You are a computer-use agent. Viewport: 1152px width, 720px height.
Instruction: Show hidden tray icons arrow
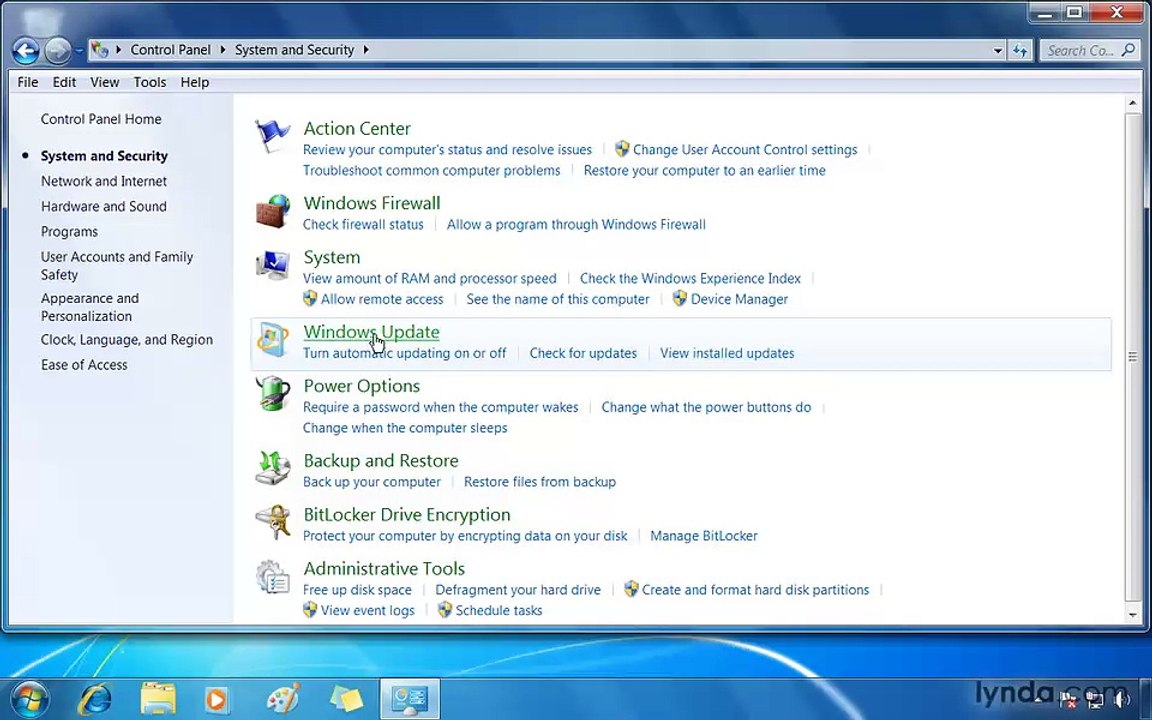[1038, 700]
